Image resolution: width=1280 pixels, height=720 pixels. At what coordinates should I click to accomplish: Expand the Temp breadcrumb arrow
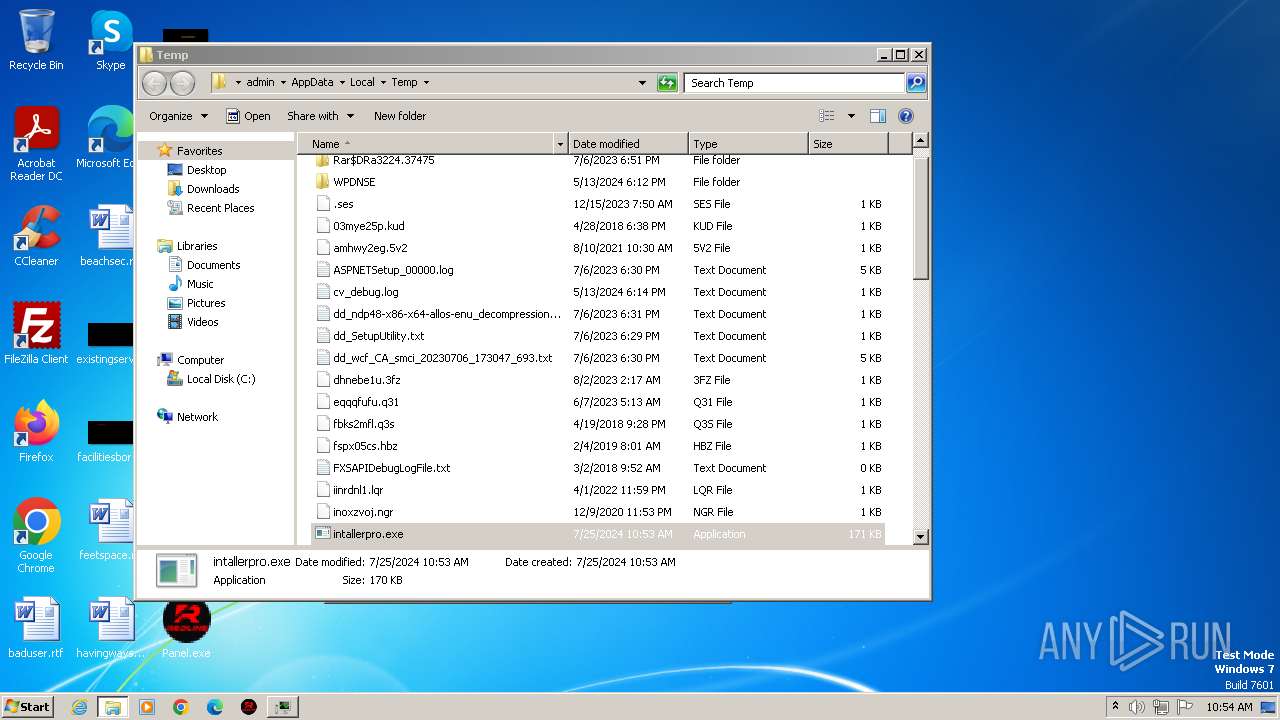point(426,83)
